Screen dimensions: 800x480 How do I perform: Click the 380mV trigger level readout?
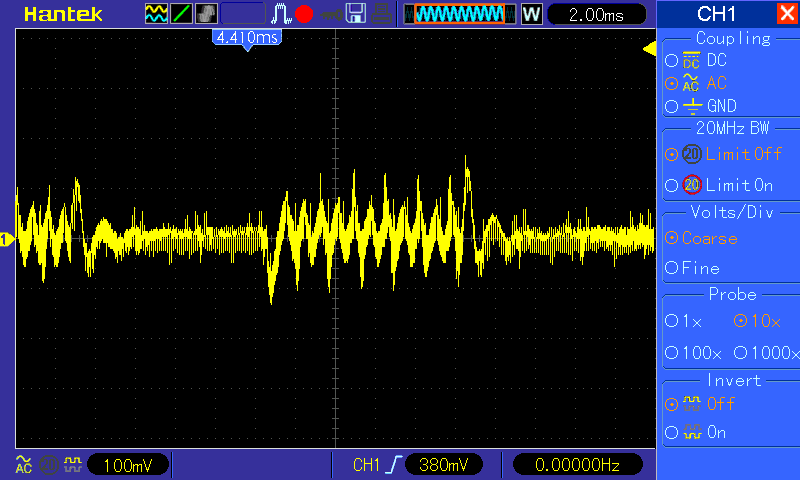(443, 465)
